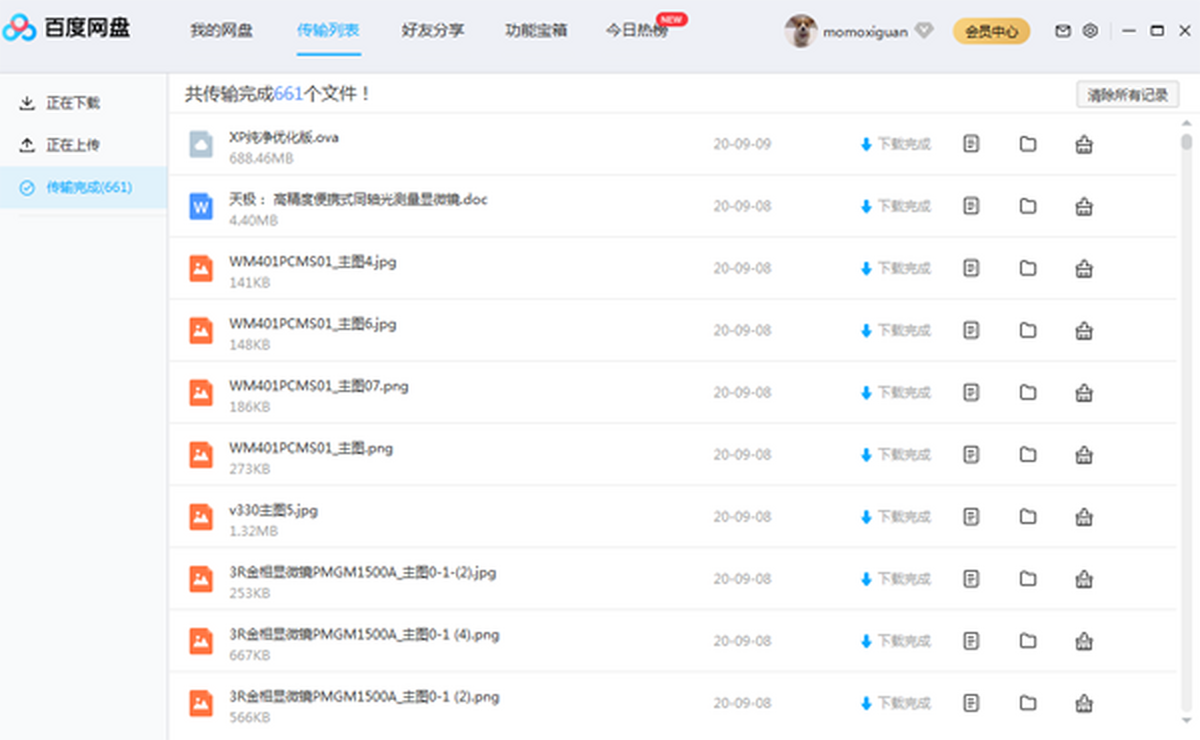This screenshot has height=740, width=1200.
Task: Open the mail envelope icon in title bar
Action: pyautogui.click(x=1063, y=31)
